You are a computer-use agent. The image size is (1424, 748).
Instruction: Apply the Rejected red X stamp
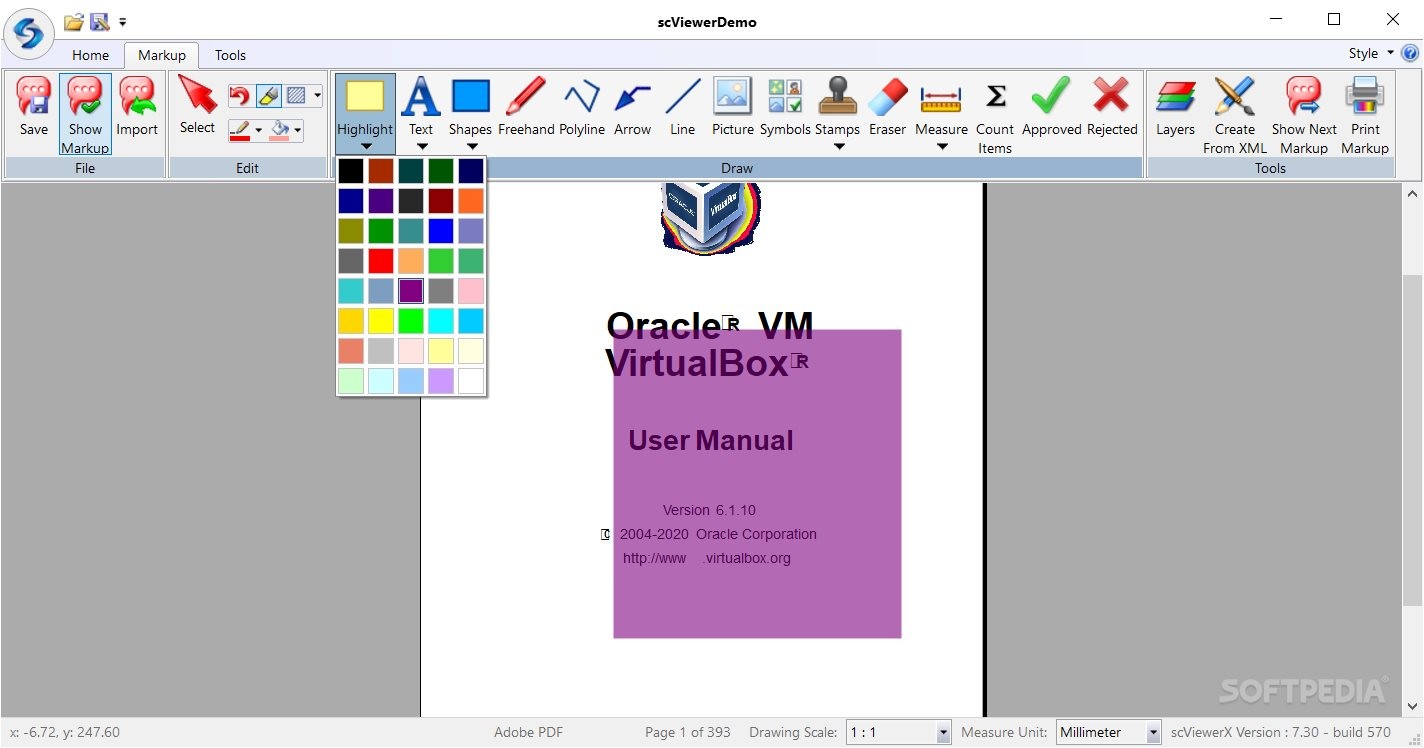[x=1112, y=107]
